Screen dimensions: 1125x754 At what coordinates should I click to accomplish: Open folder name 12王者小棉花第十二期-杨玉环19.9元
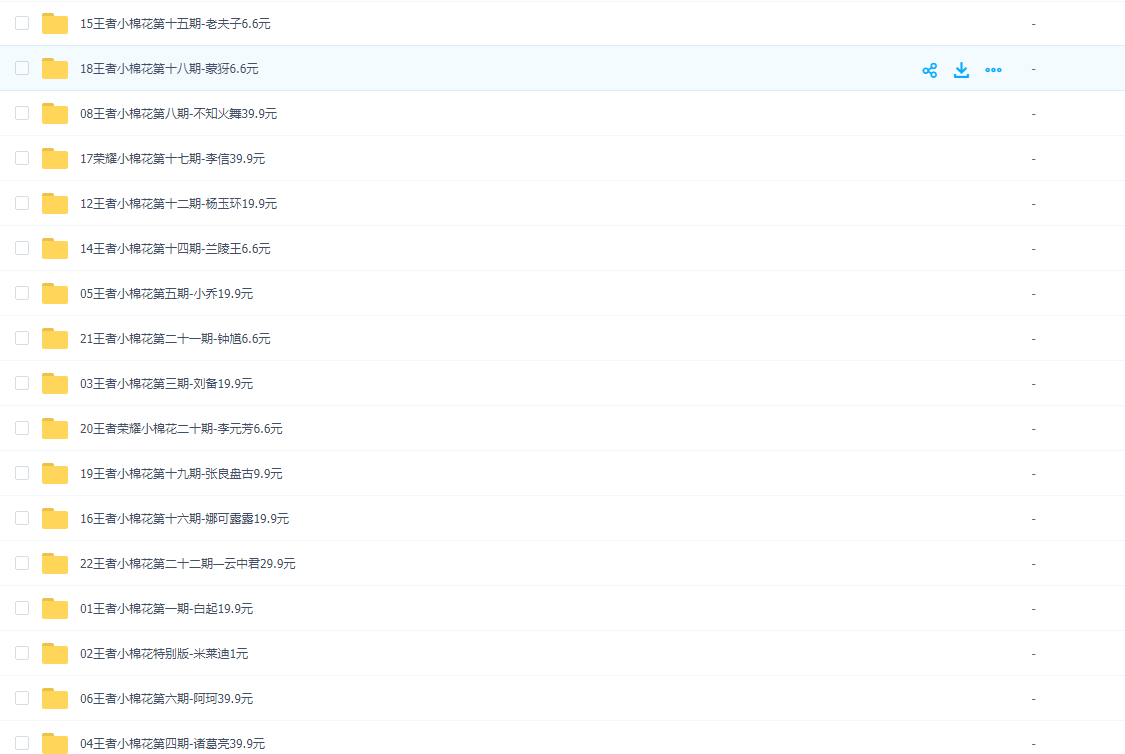[179, 204]
